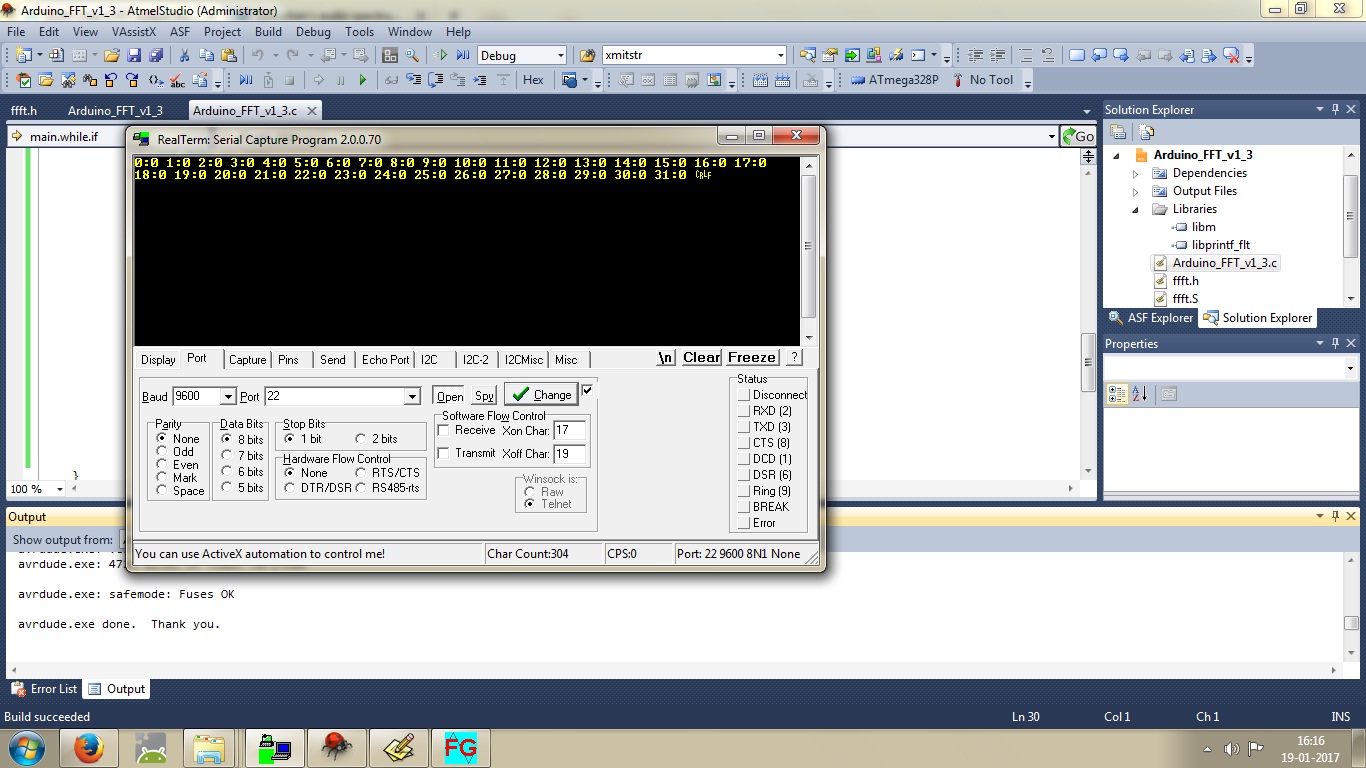This screenshot has width=1366, height=768.
Task: Open the Build menu
Action: pos(268,32)
